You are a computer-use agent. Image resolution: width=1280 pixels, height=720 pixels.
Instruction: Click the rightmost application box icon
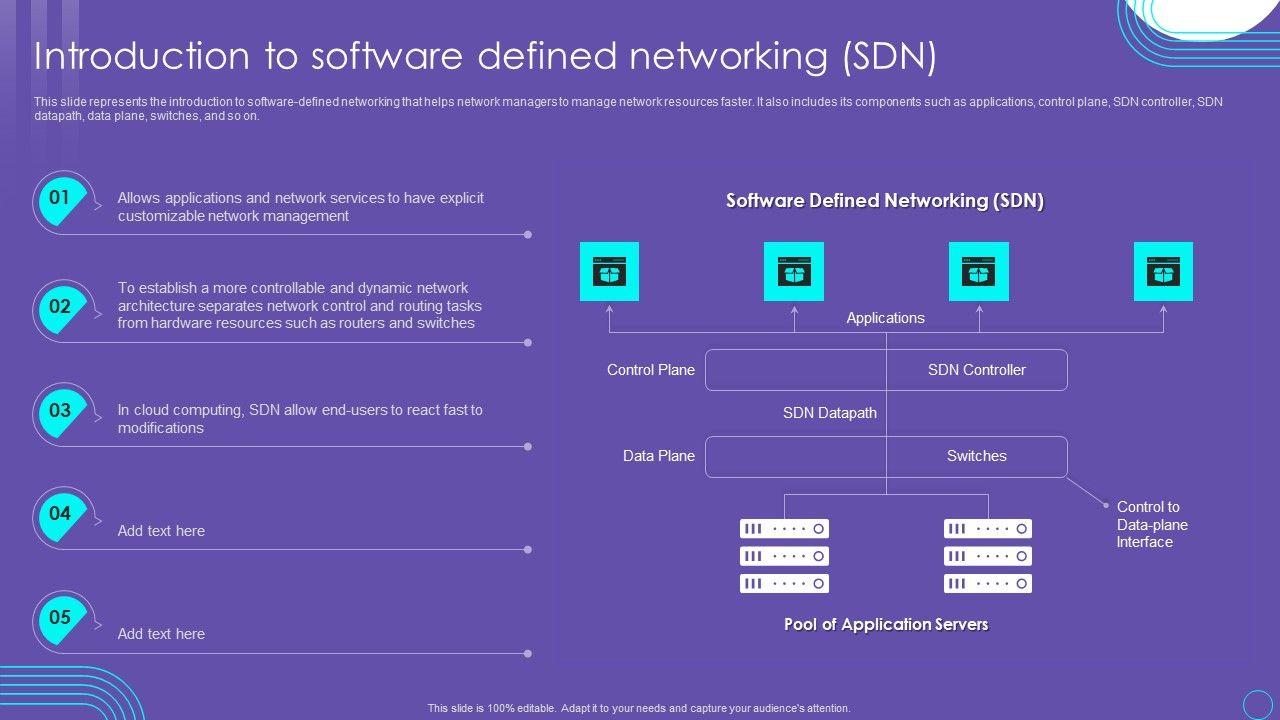point(1163,272)
